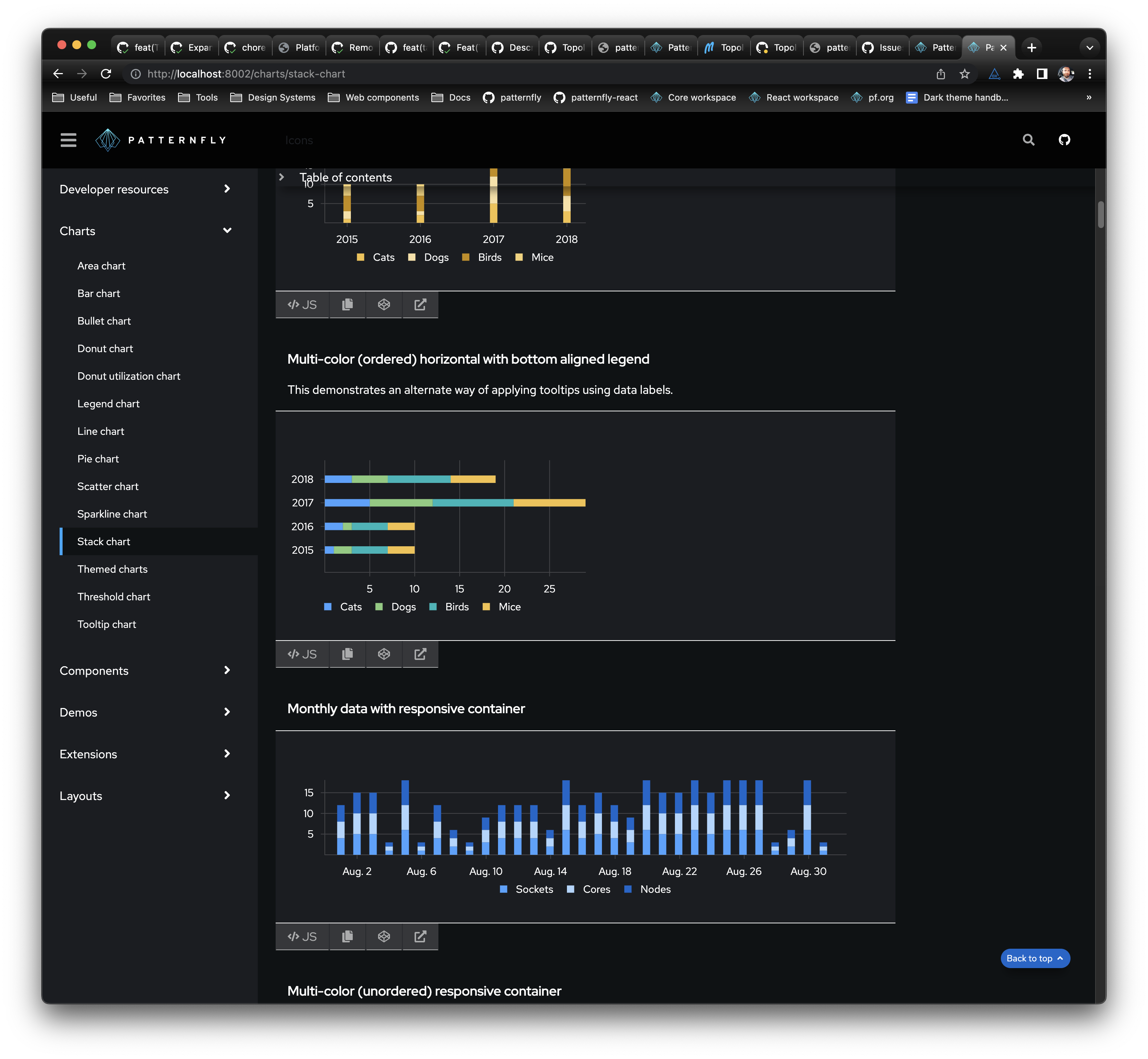Open the browser extensions puzzle icon

(x=1018, y=74)
